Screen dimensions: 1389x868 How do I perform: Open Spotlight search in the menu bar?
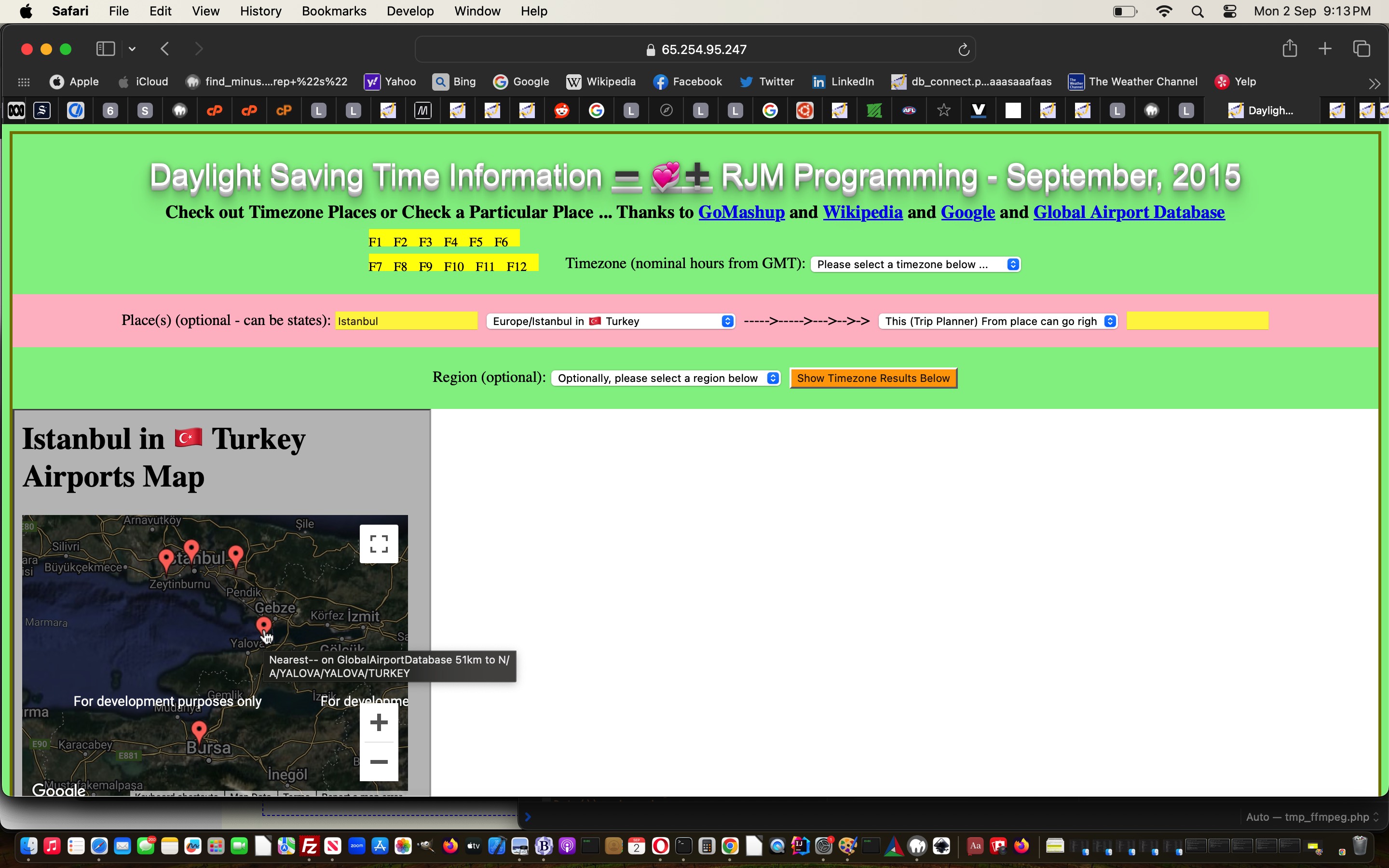pyautogui.click(x=1198, y=12)
